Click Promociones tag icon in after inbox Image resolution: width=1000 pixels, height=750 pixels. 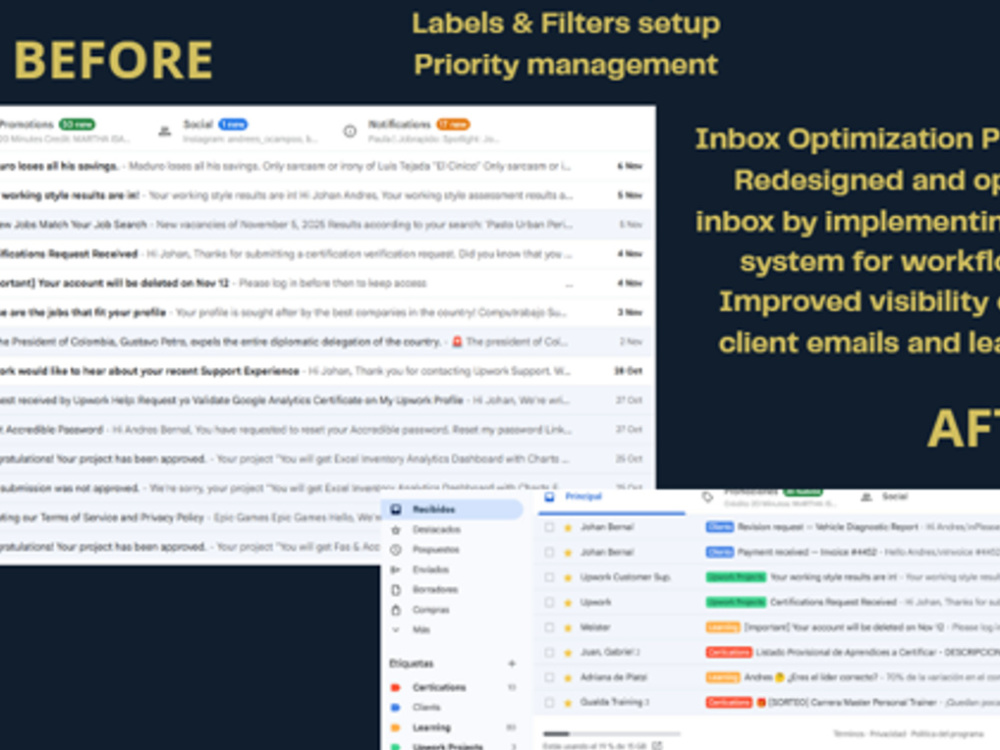click(x=707, y=496)
